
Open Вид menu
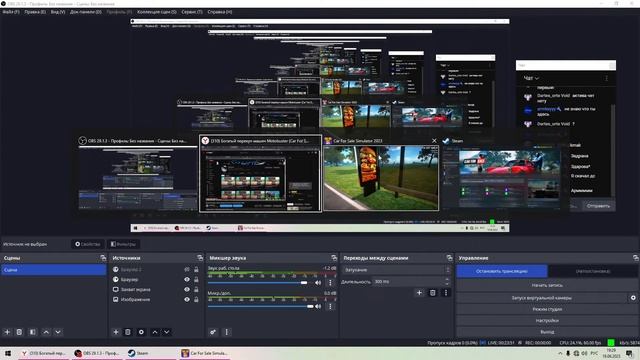58,12
